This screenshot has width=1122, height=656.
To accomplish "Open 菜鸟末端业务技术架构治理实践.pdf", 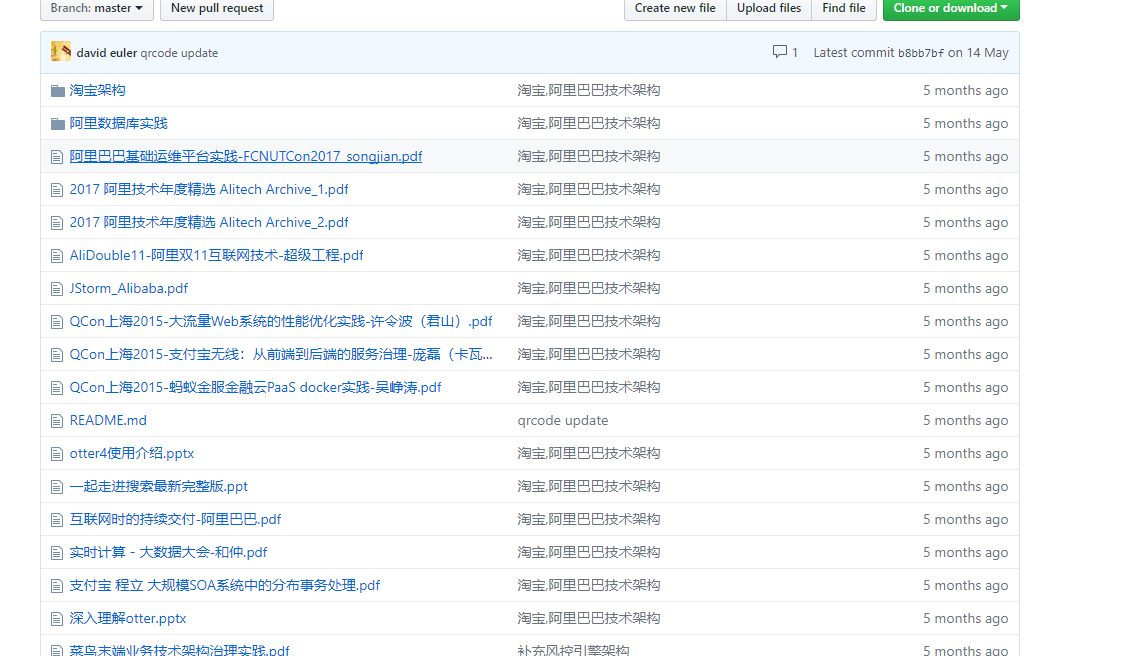I will tap(180, 650).
